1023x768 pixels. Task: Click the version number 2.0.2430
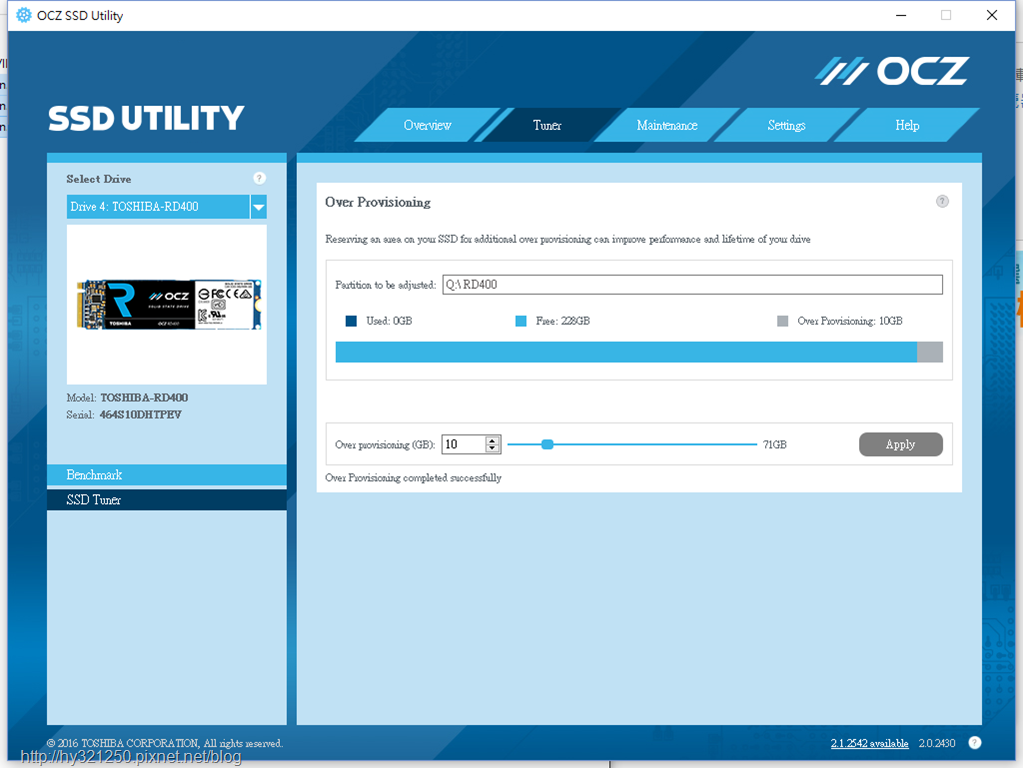[937, 743]
